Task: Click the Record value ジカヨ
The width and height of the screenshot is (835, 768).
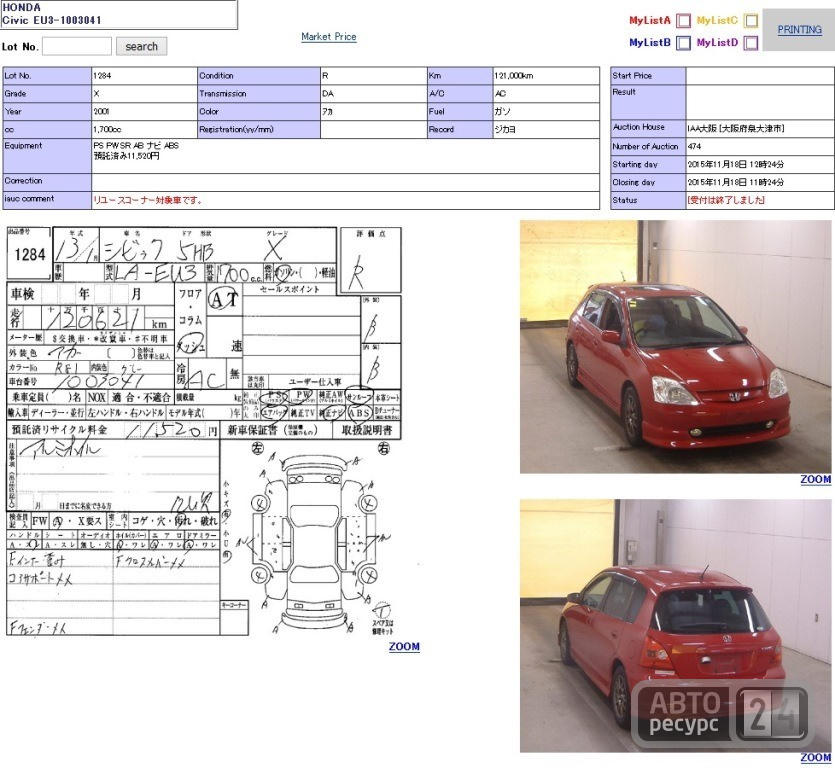Action: click(x=505, y=129)
